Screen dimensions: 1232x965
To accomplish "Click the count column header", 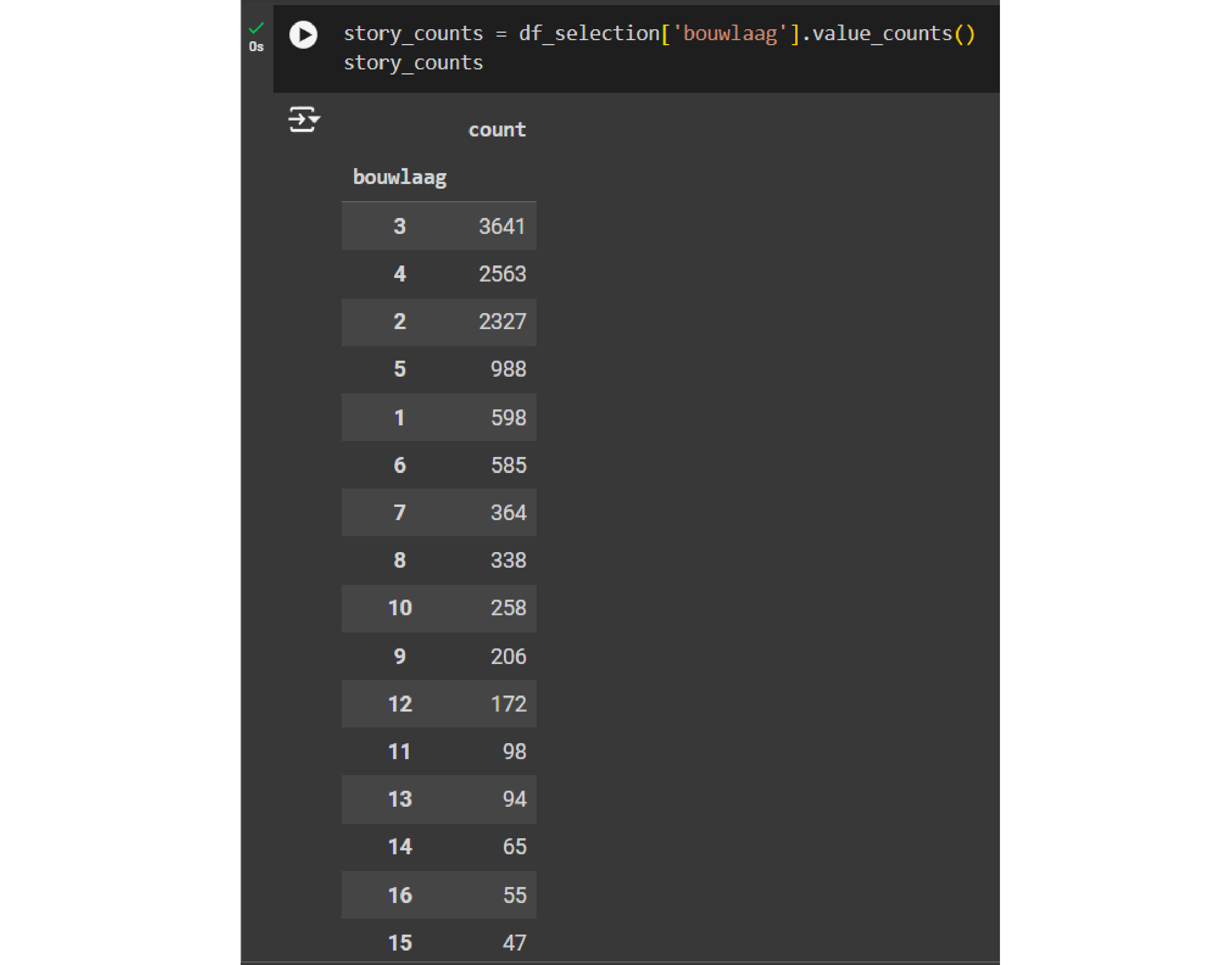I will pyautogui.click(x=497, y=130).
